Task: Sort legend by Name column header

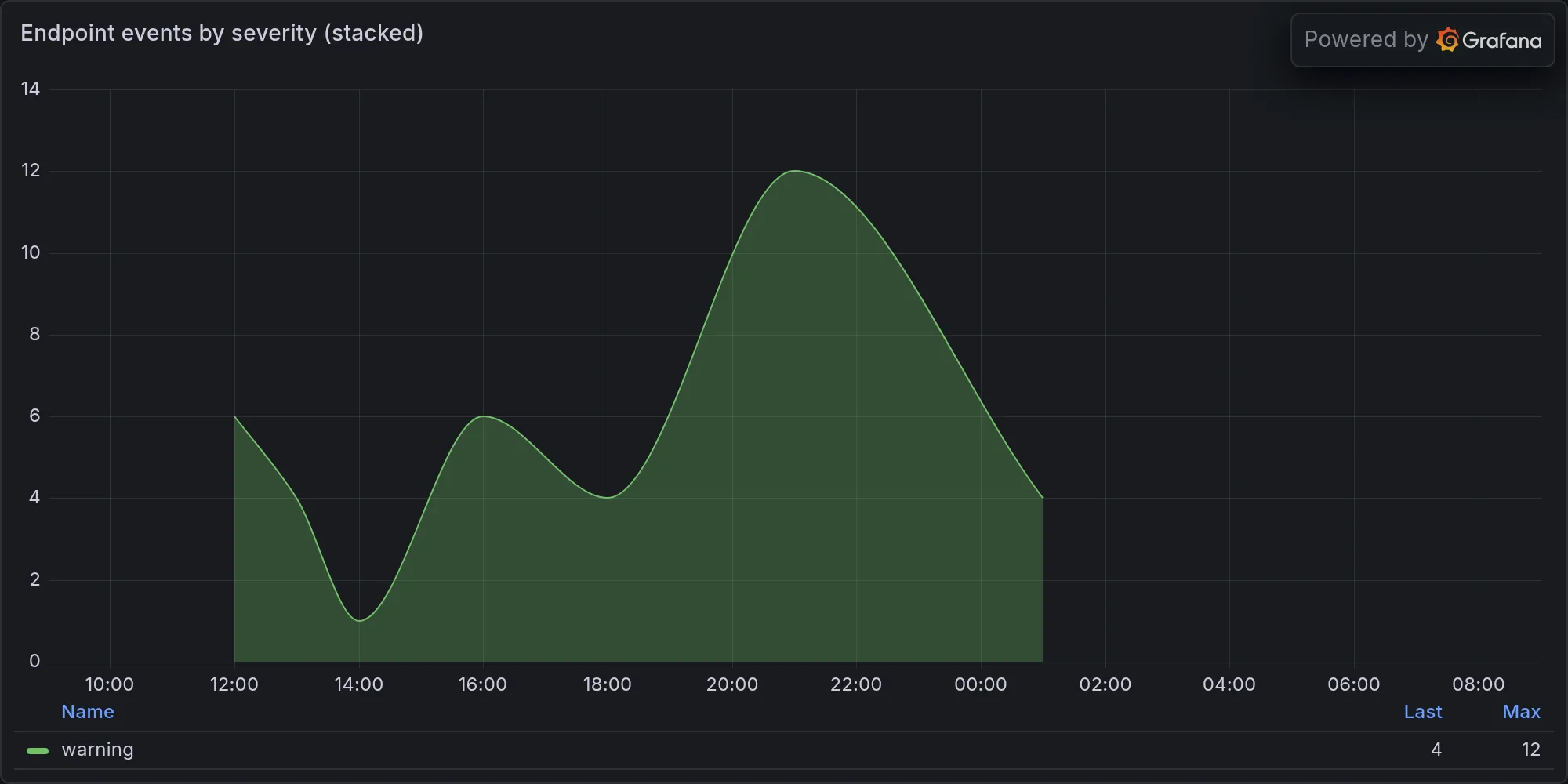Action: (88, 712)
